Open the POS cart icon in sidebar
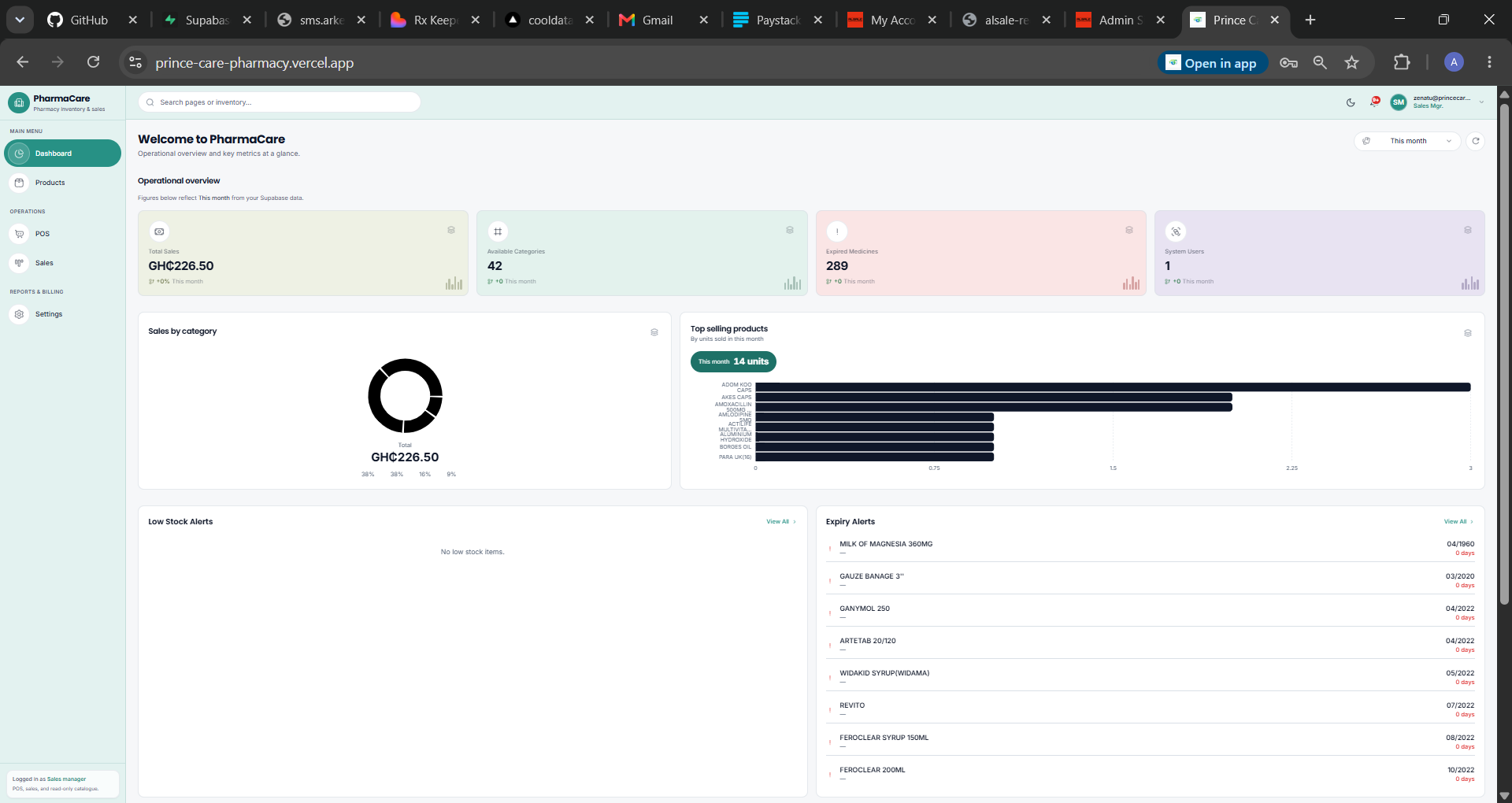This screenshot has width=1512, height=803. (x=20, y=234)
